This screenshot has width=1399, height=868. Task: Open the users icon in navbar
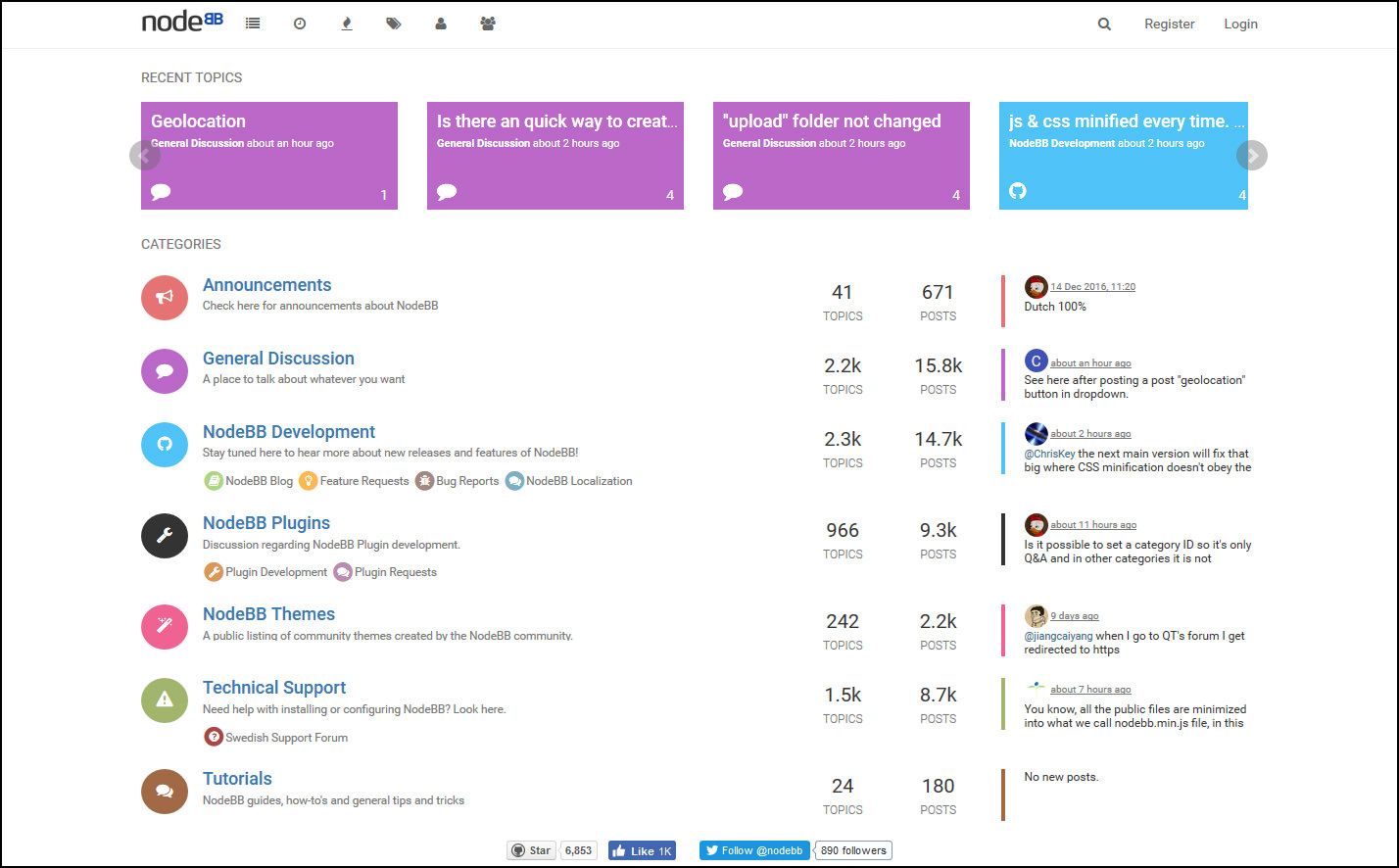[x=441, y=24]
